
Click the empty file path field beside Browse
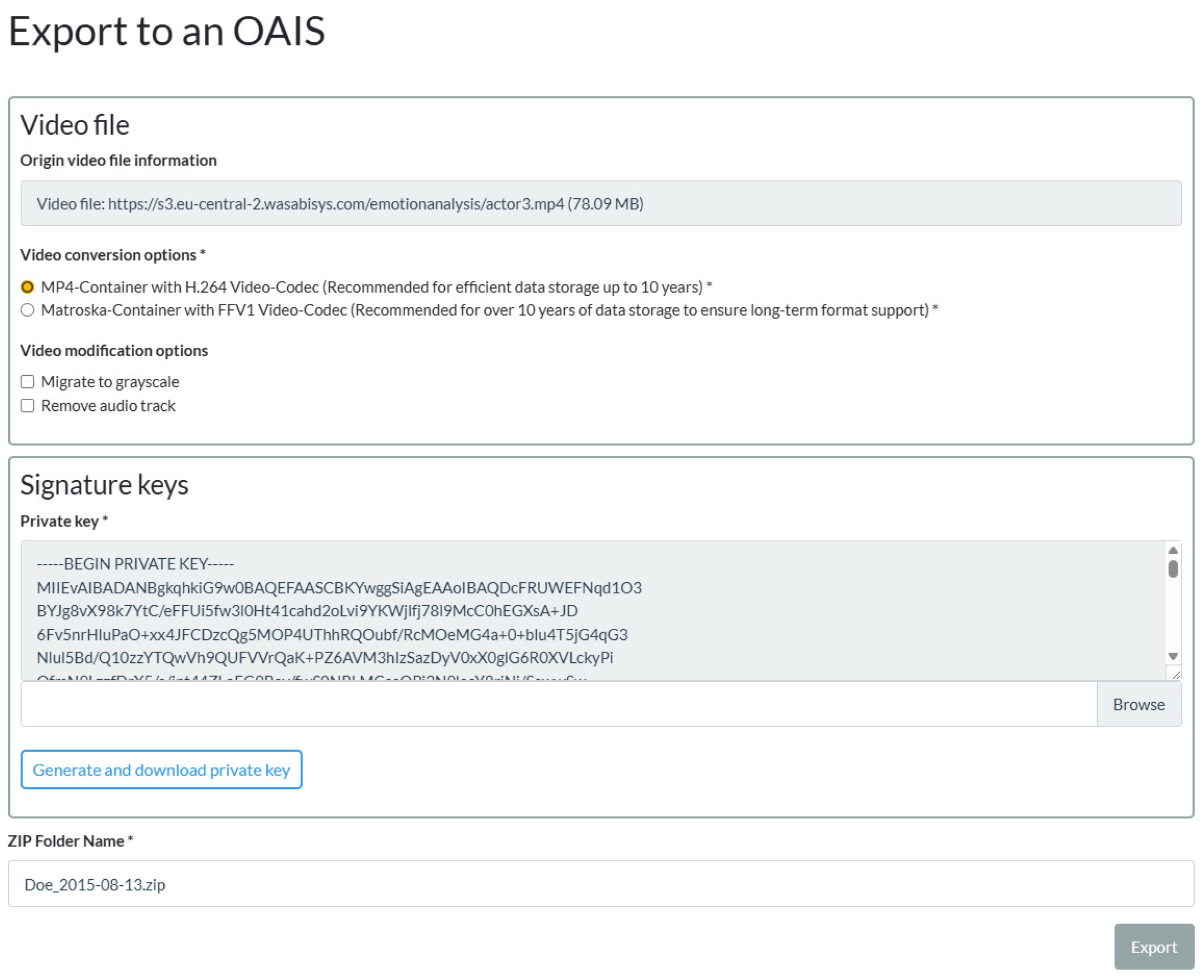pyautogui.click(x=559, y=704)
